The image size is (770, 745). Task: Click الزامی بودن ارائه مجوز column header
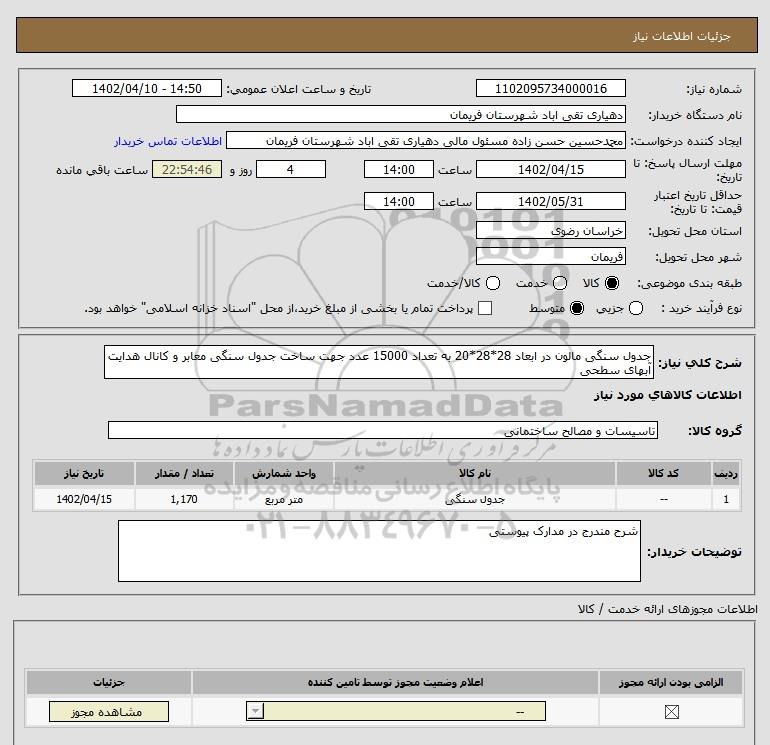671,683
